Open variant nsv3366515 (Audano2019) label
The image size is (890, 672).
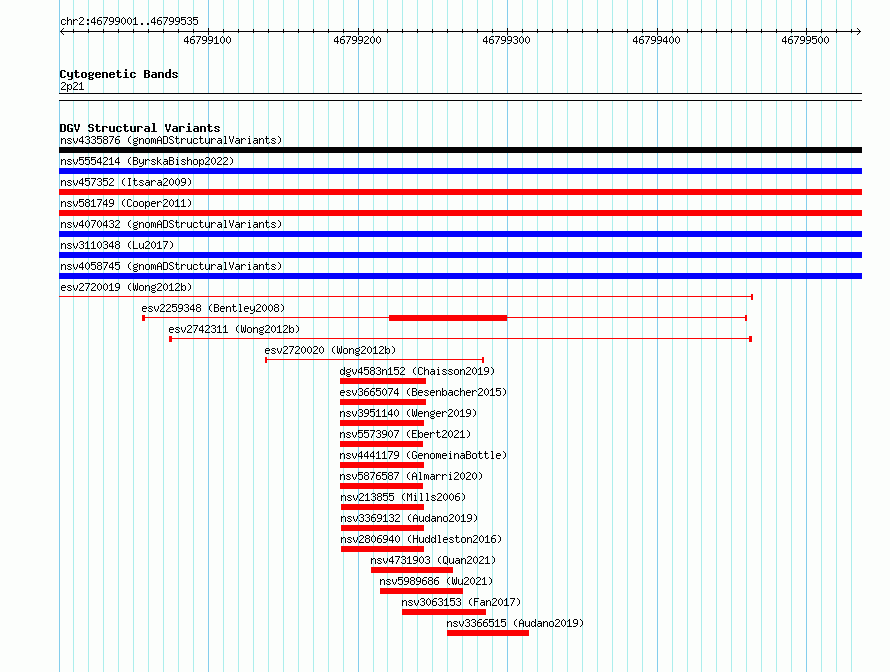pos(514,623)
